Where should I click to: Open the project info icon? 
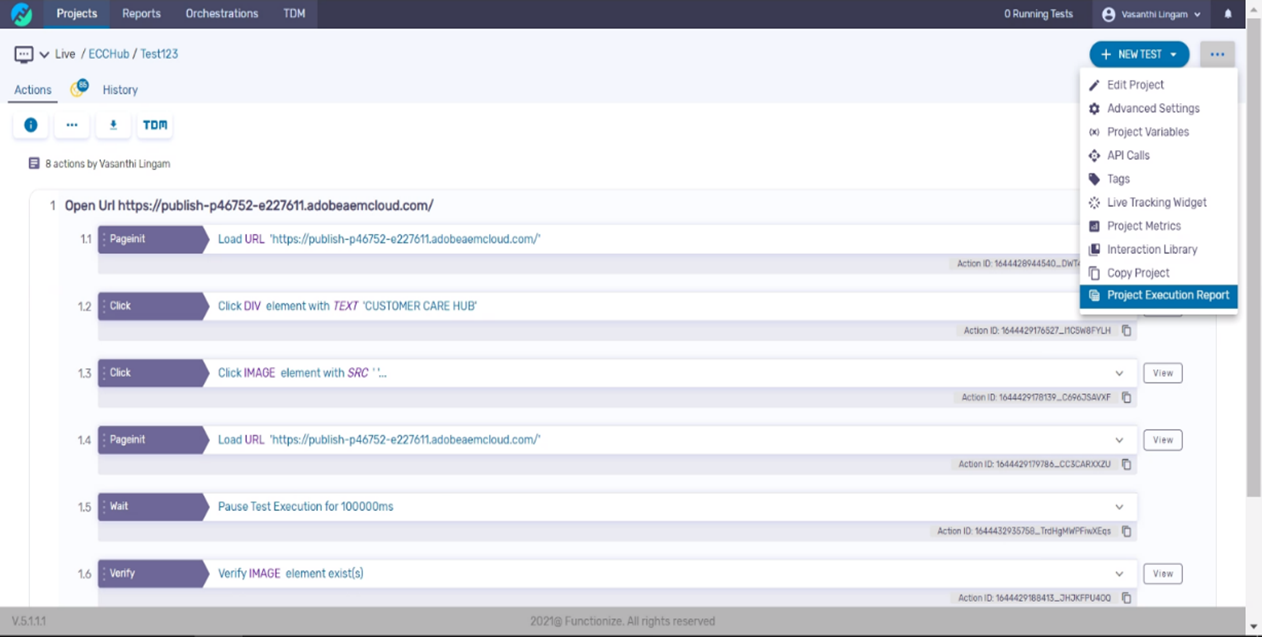[31, 125]
